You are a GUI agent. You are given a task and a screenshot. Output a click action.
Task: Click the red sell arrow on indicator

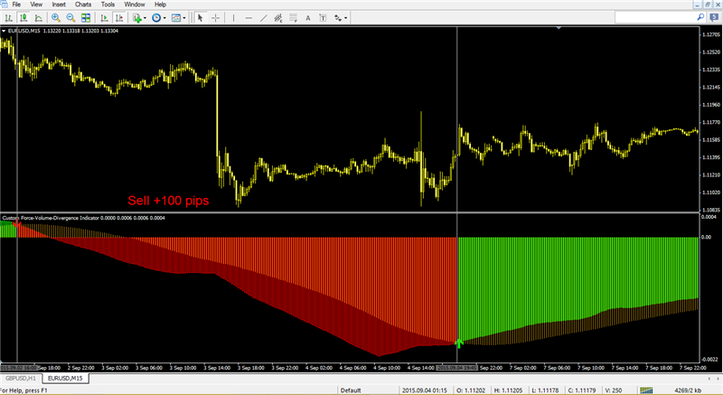[16, 224]
